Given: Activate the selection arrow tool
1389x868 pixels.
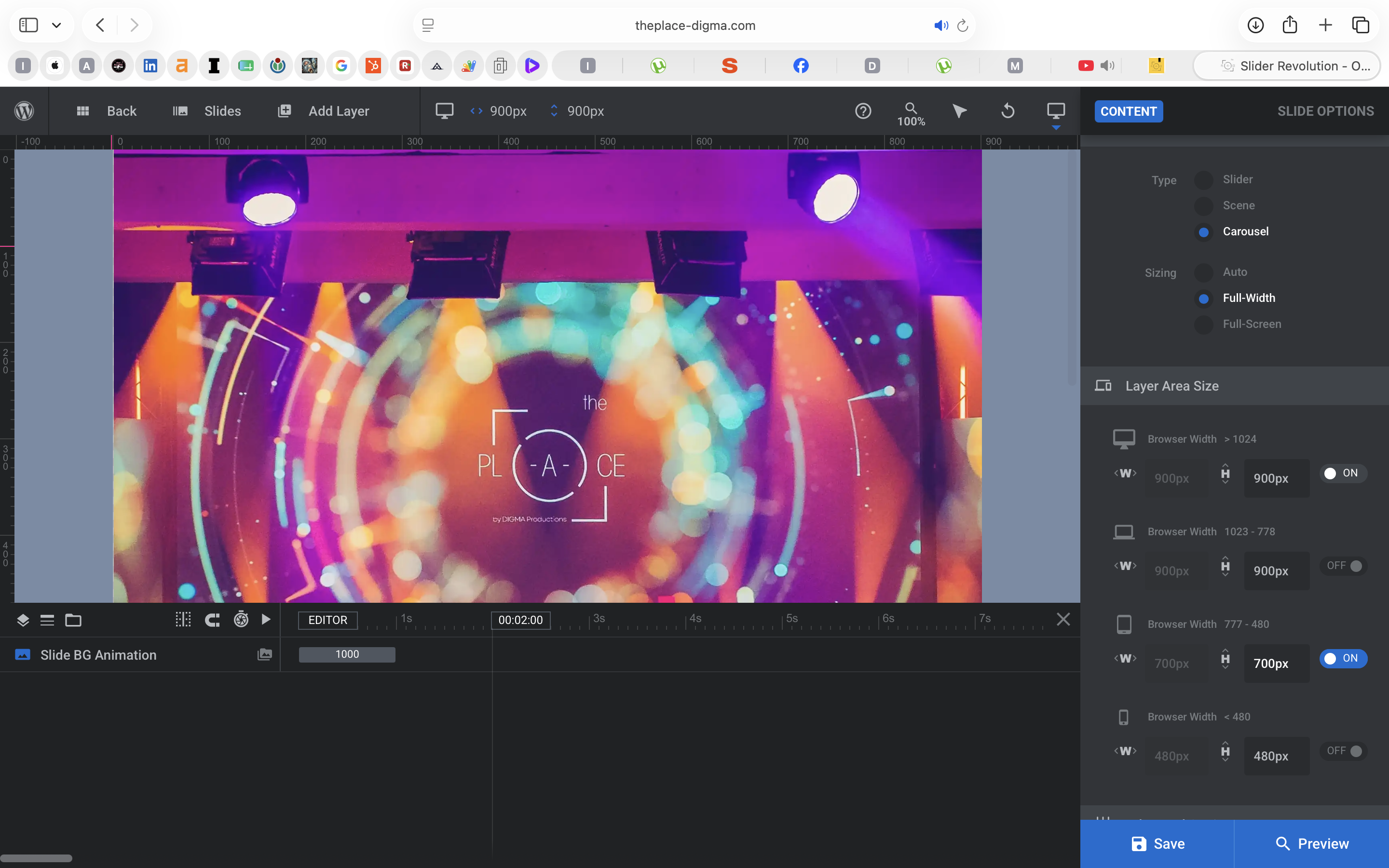Looking at the screenshot, I should 959,111.
